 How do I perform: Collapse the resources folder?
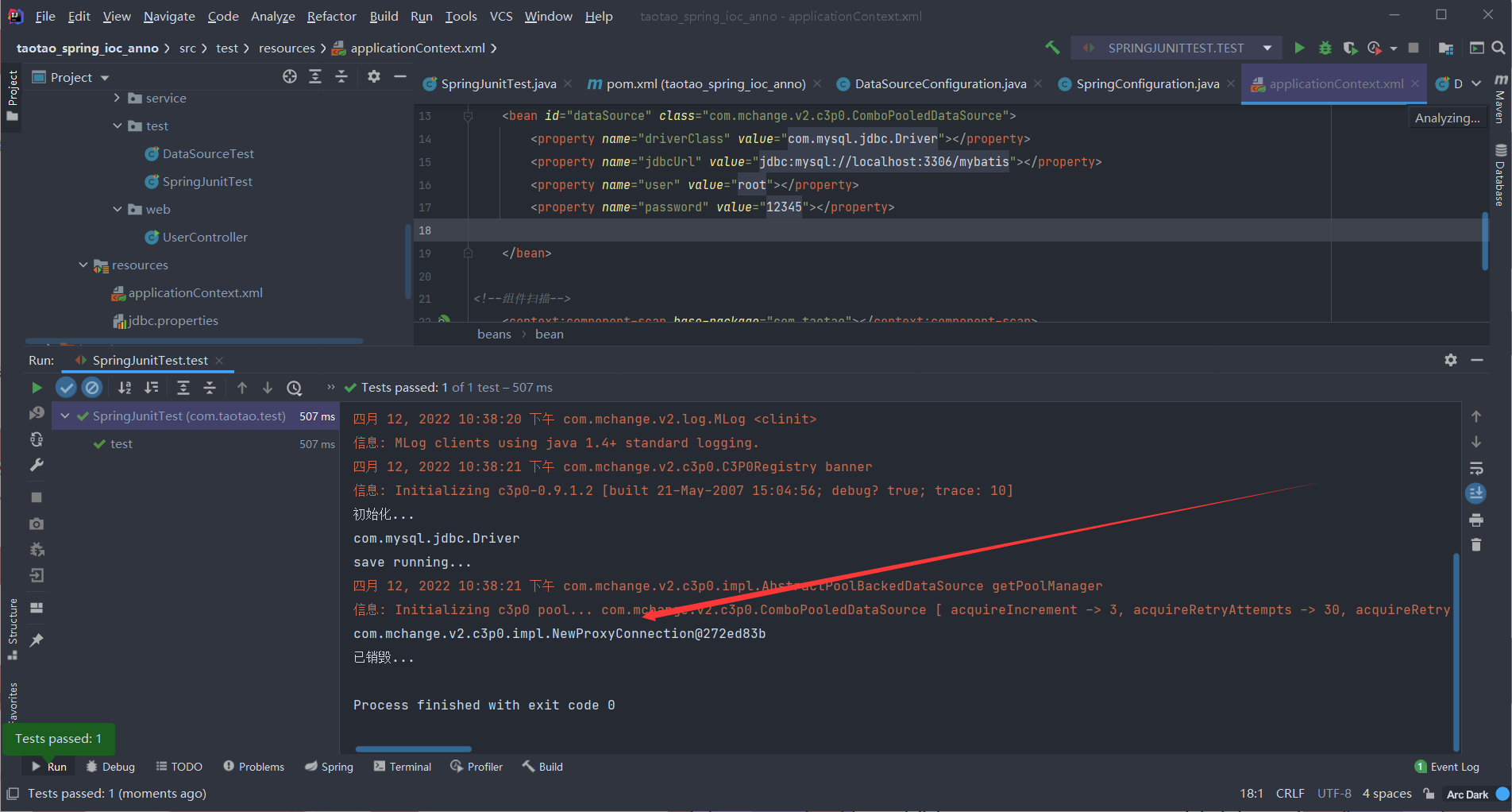83,265
